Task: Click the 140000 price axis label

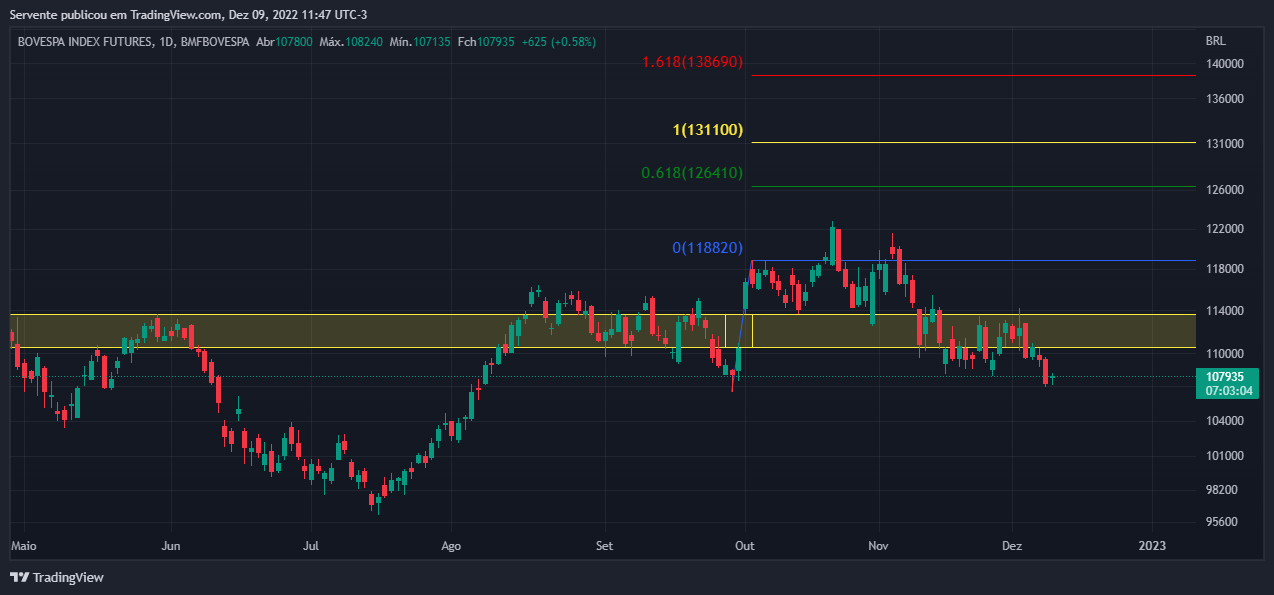Action: pyautogui.click(x=1224, y=63)
